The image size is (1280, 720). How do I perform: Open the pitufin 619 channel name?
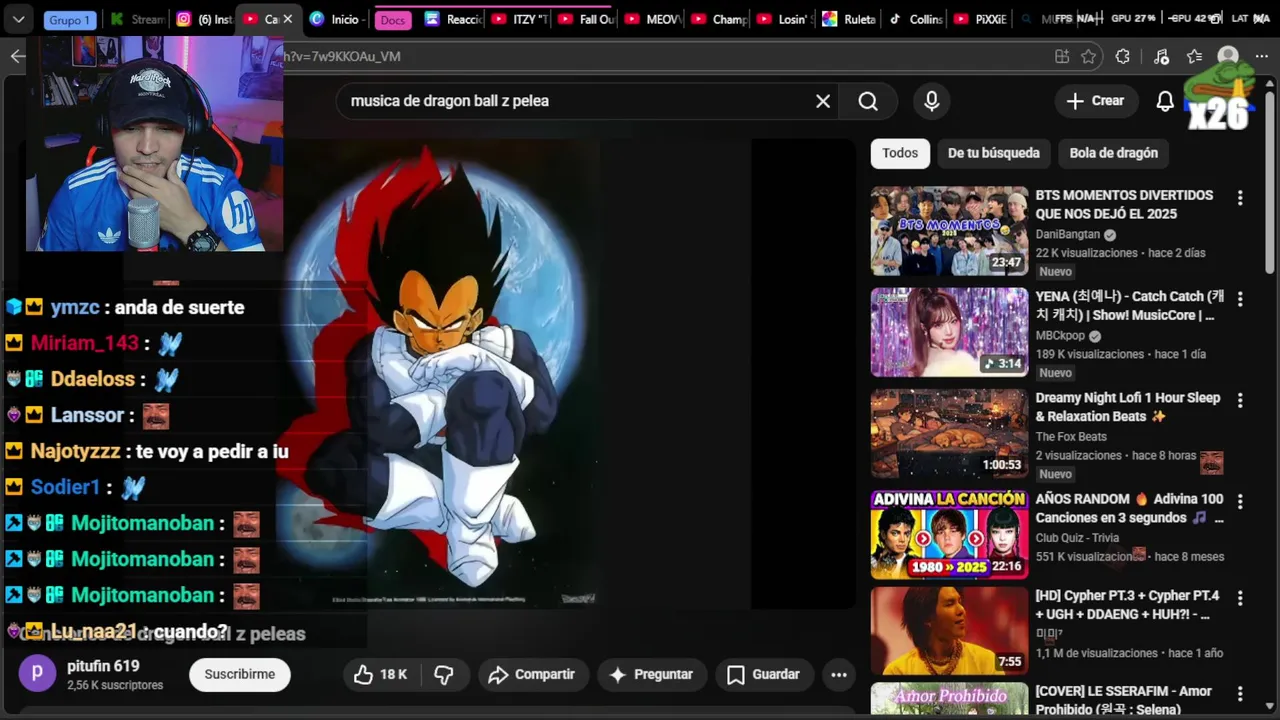(103, 666)
